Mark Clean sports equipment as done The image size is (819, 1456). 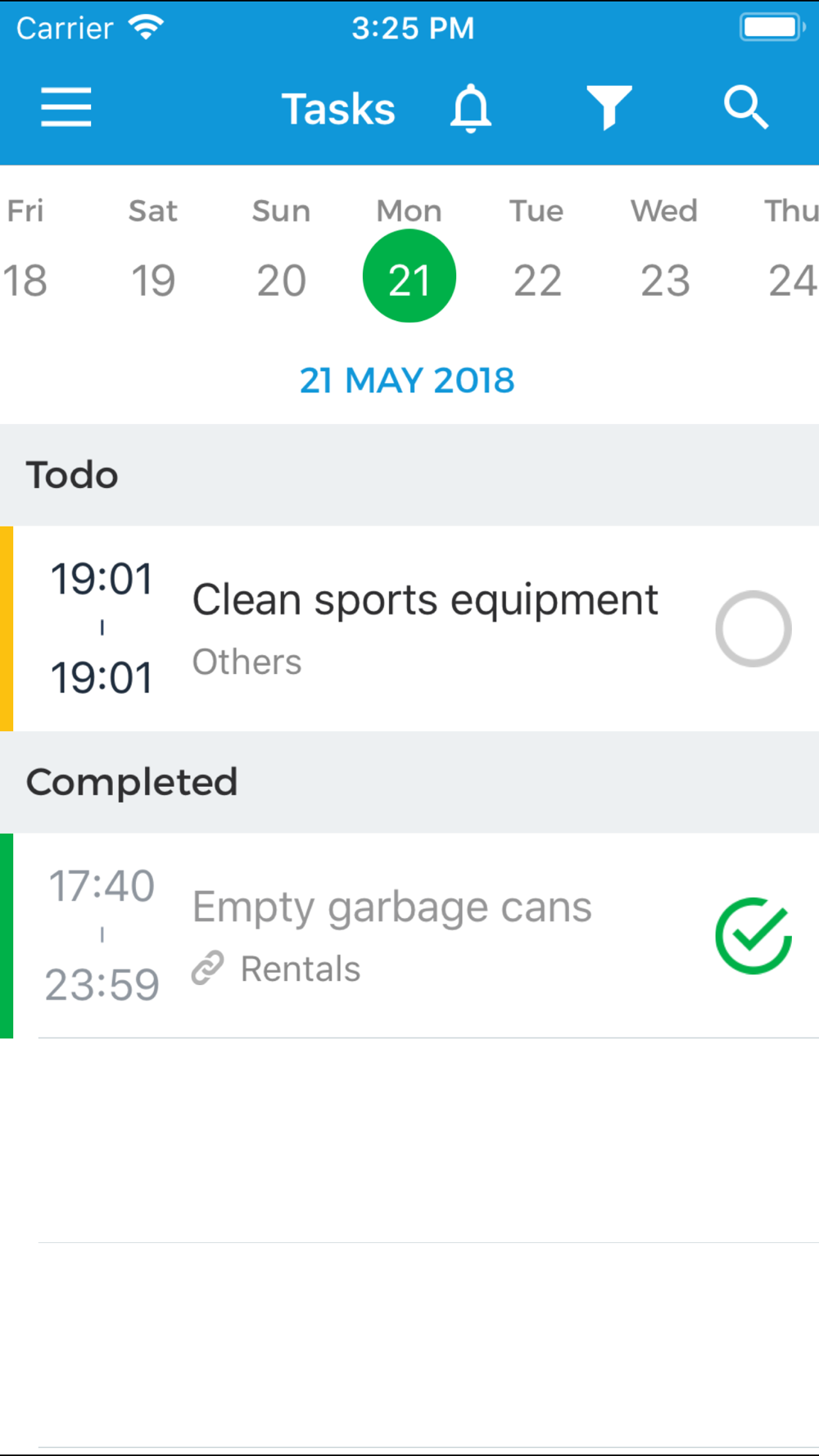click(x=753, y=629)
